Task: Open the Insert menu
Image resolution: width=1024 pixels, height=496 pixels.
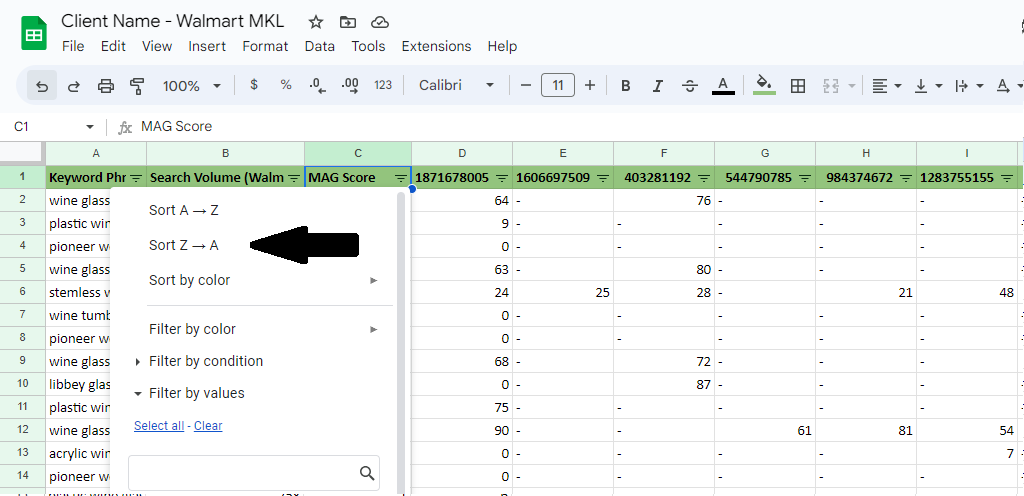Action: coord(207,46)
